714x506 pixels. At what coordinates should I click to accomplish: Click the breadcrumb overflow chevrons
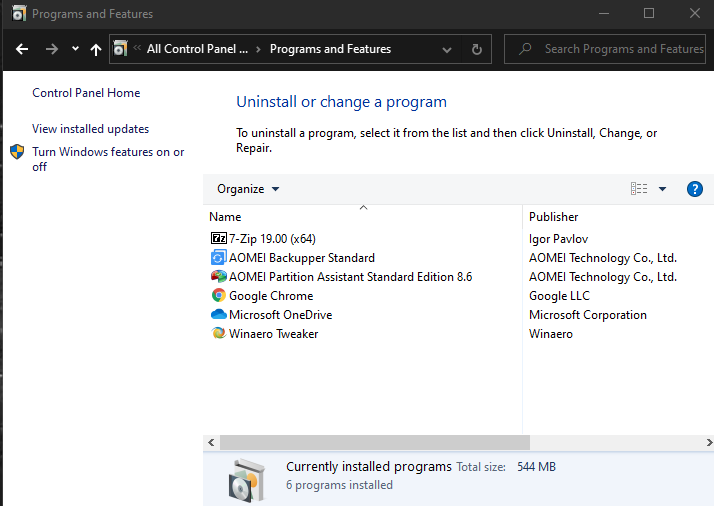coord(137,47)
